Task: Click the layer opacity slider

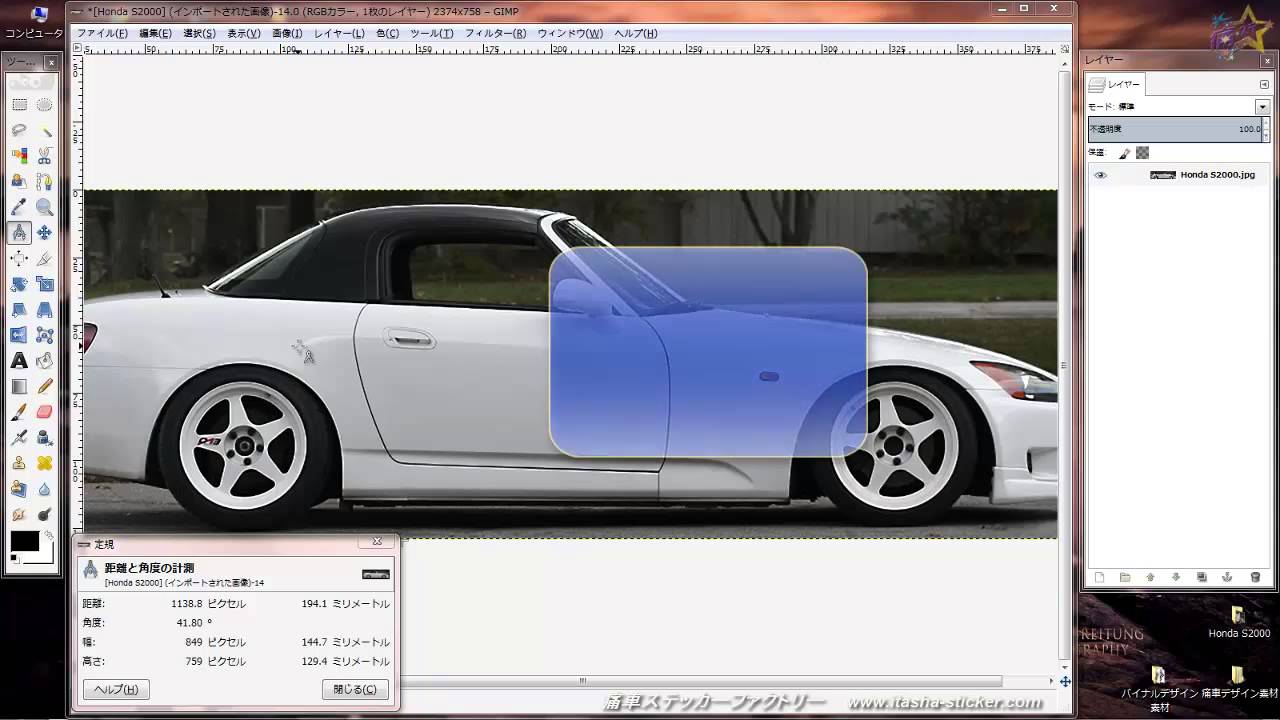Action: [x=1175, y=129]
